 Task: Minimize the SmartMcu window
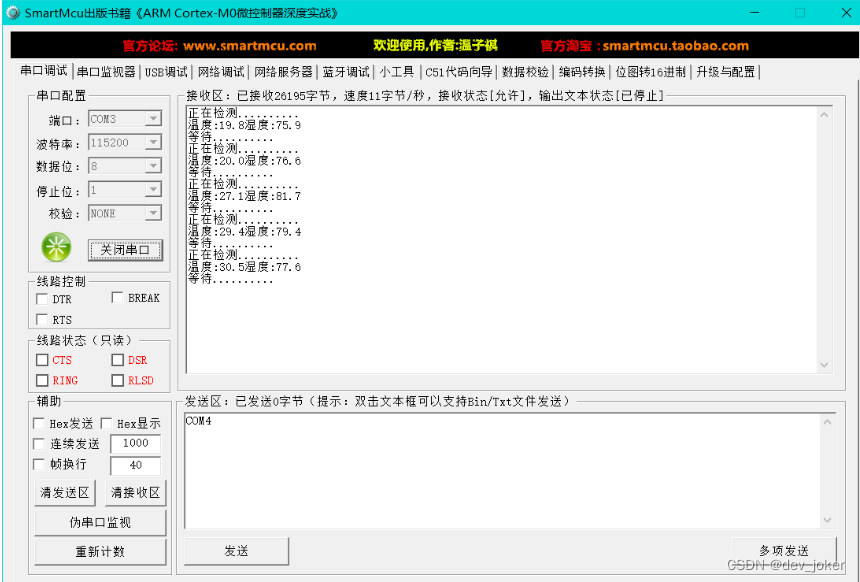pos(755,12)
